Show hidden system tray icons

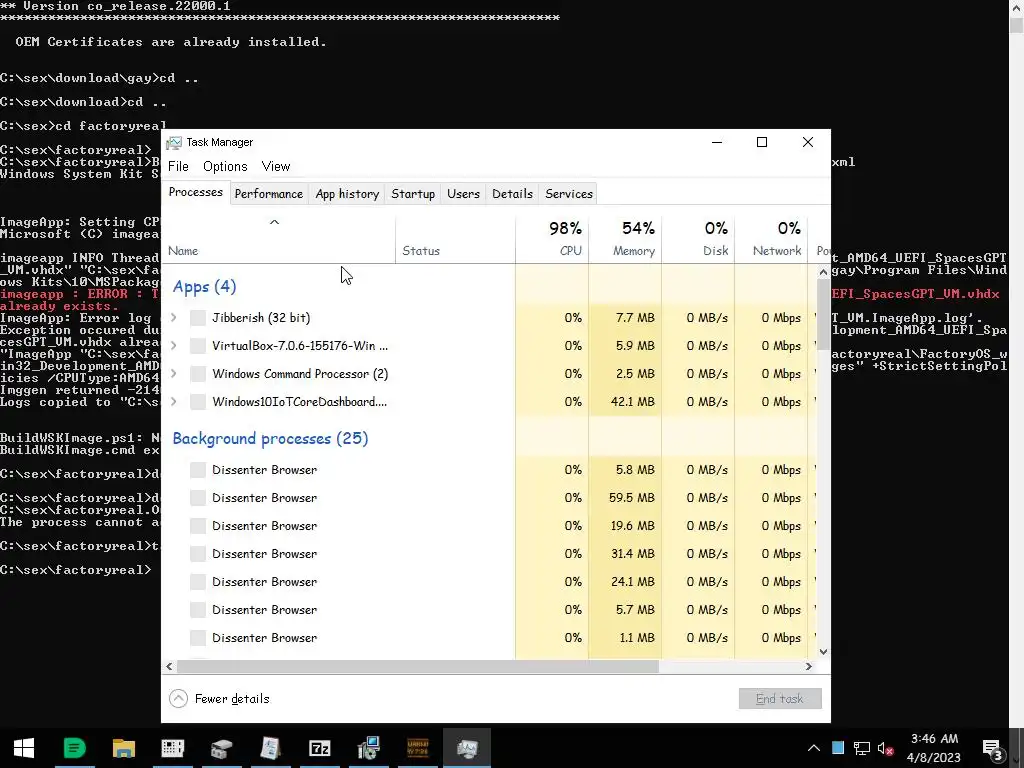click(x=814, y=748)
